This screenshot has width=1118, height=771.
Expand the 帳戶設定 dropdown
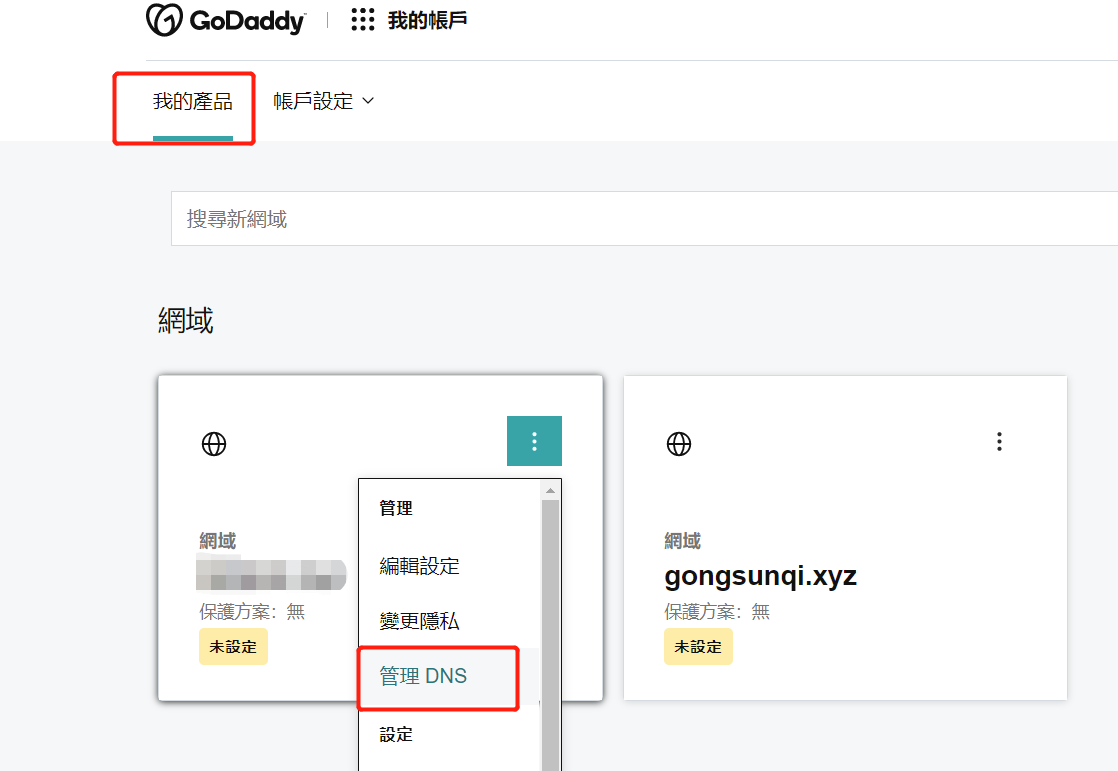[324, 101]
